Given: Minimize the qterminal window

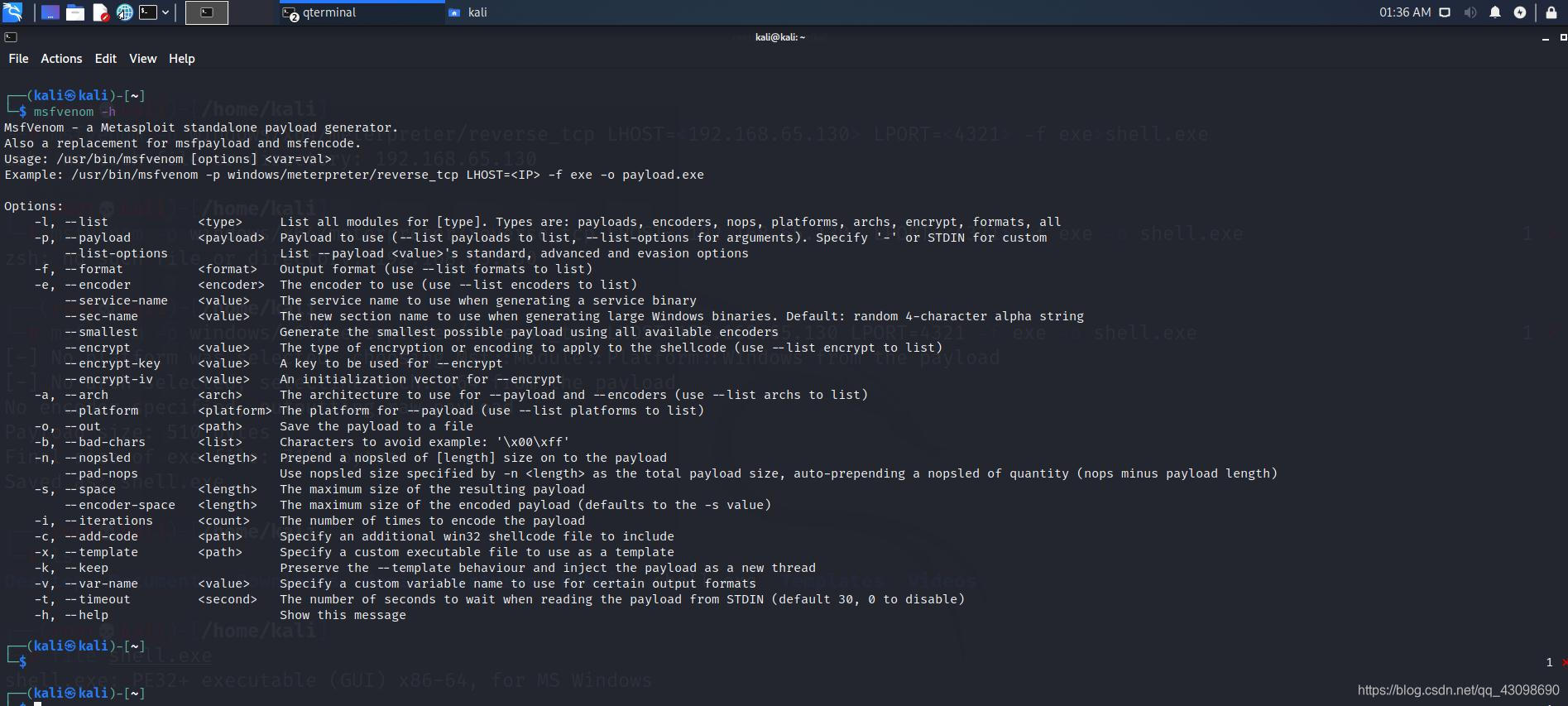Looking at the screenshot, I should point(1545,37).
